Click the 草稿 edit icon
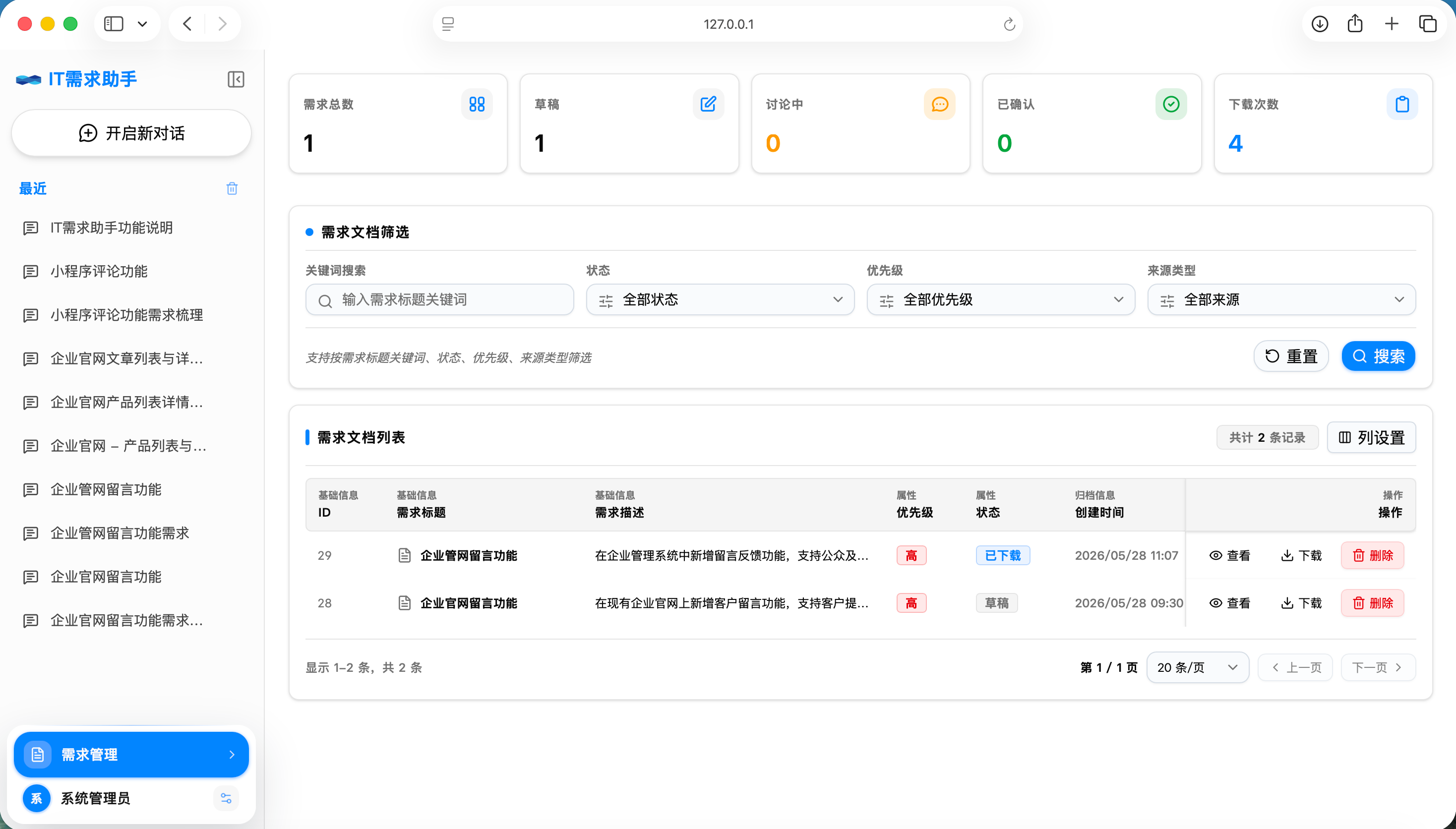The width and height of the screenshot is (1456, 829). (708, 104)
